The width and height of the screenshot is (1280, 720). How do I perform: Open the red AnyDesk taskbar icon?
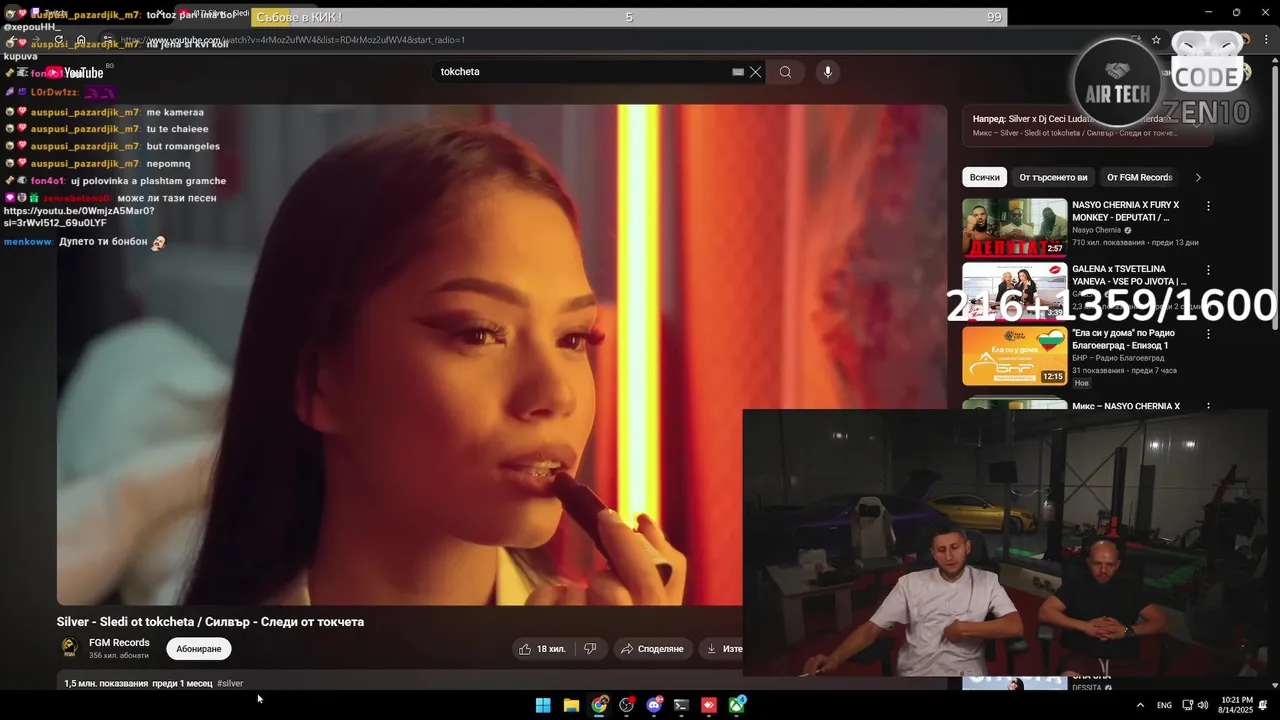[709, 705]
